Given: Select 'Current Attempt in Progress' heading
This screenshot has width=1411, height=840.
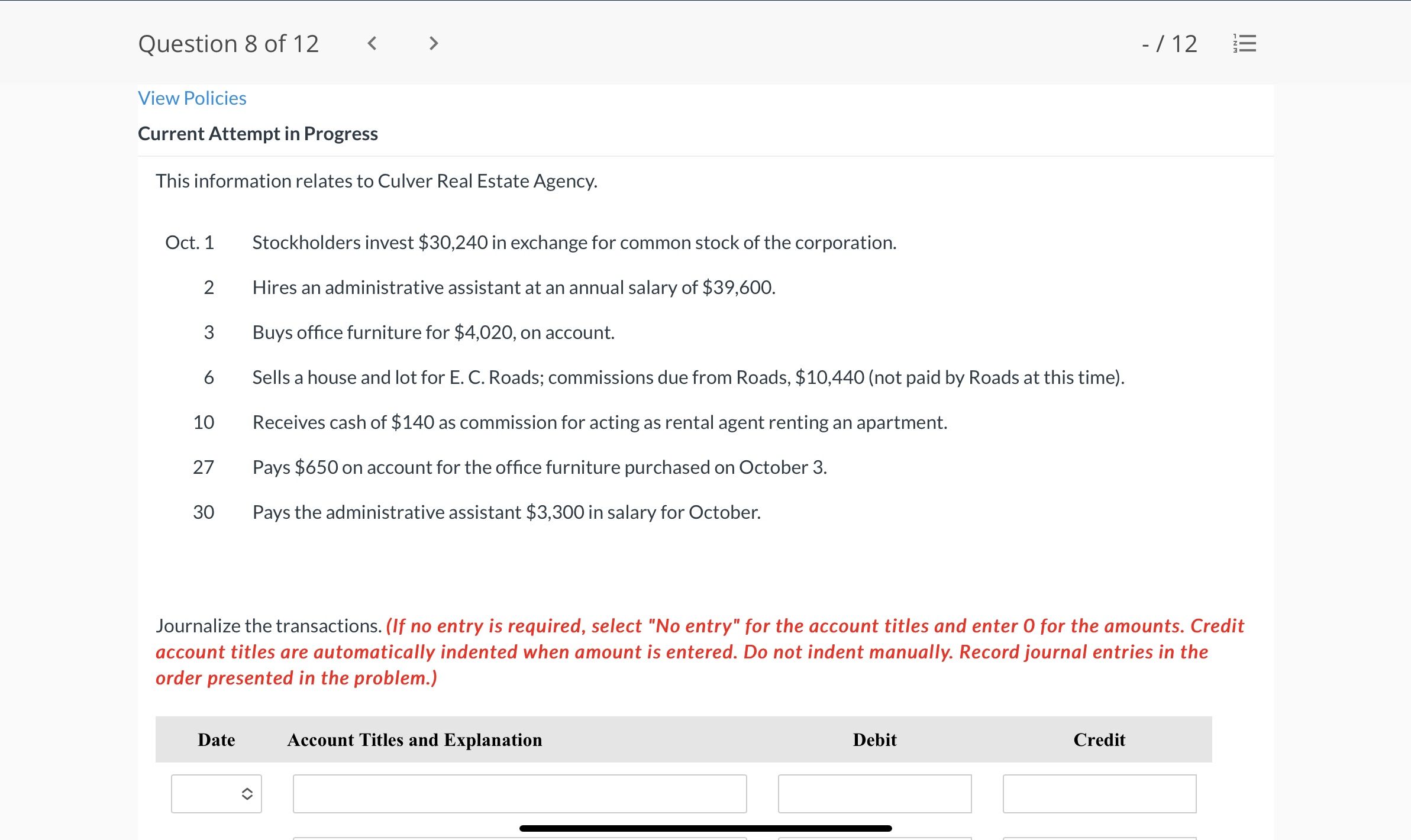Looking at the screenshot, I should coord(258,134).
